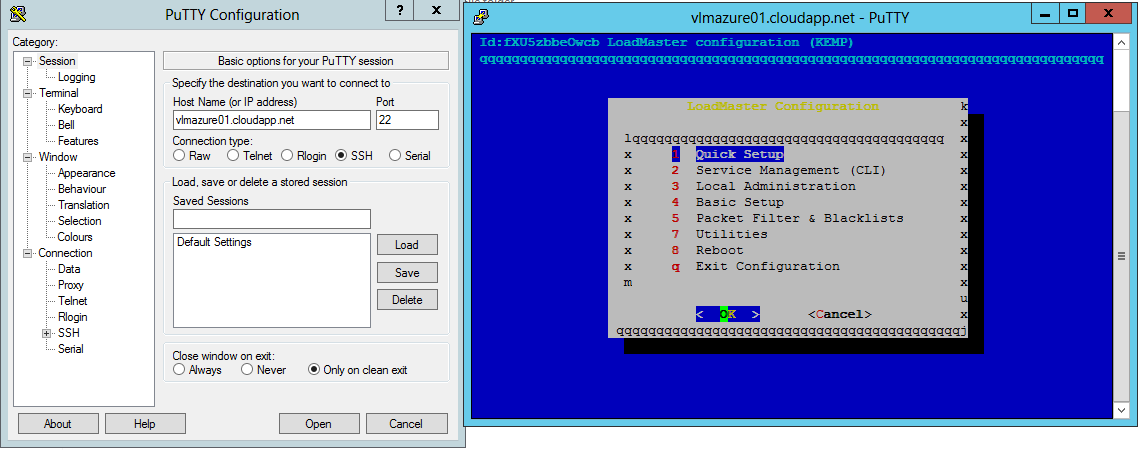Click the PuTTY Configuration title bar icon
Image resolution: width=1140 pixels, height=450 pixels.
click(x=17, y=12)
